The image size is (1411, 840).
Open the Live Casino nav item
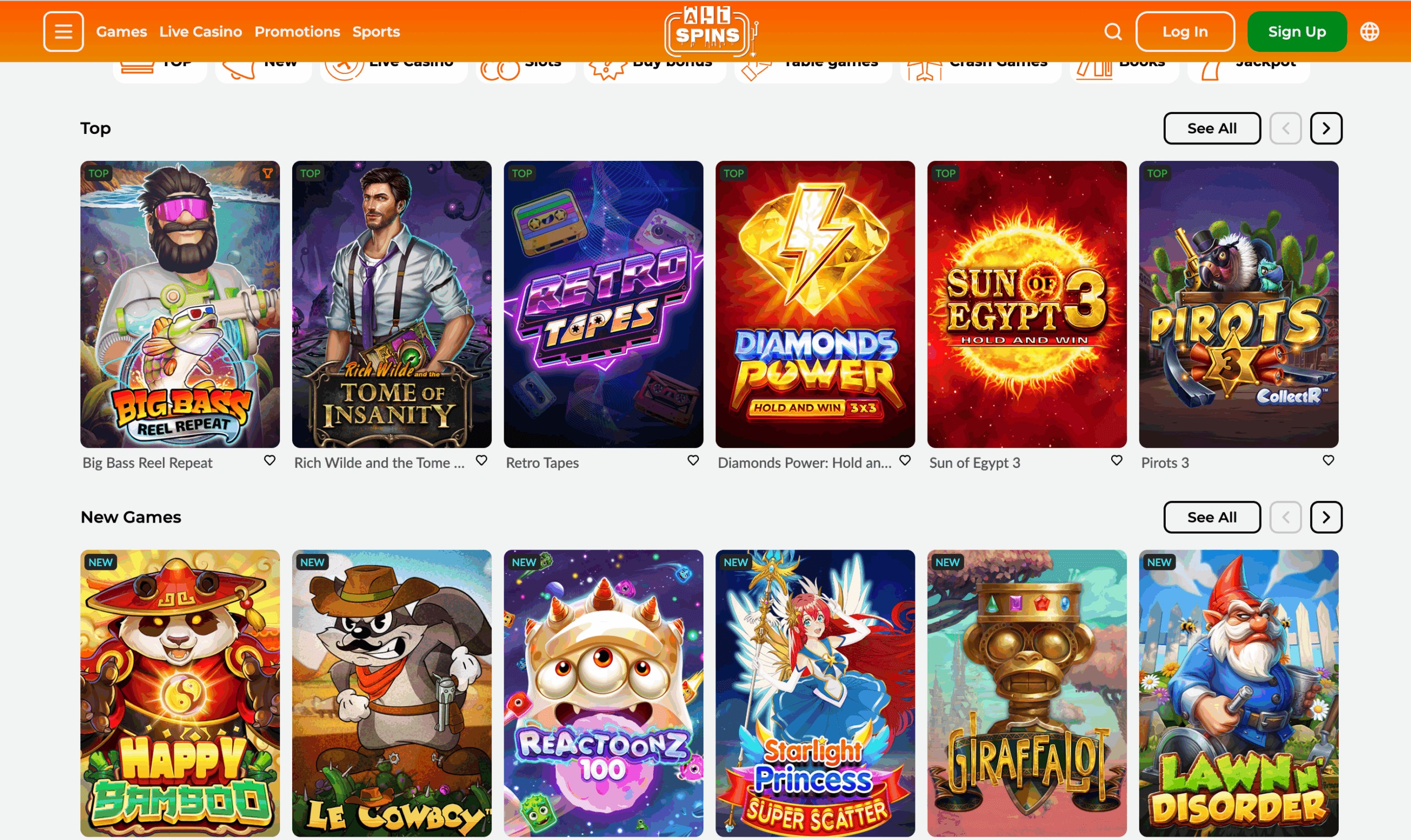[201, 32]
